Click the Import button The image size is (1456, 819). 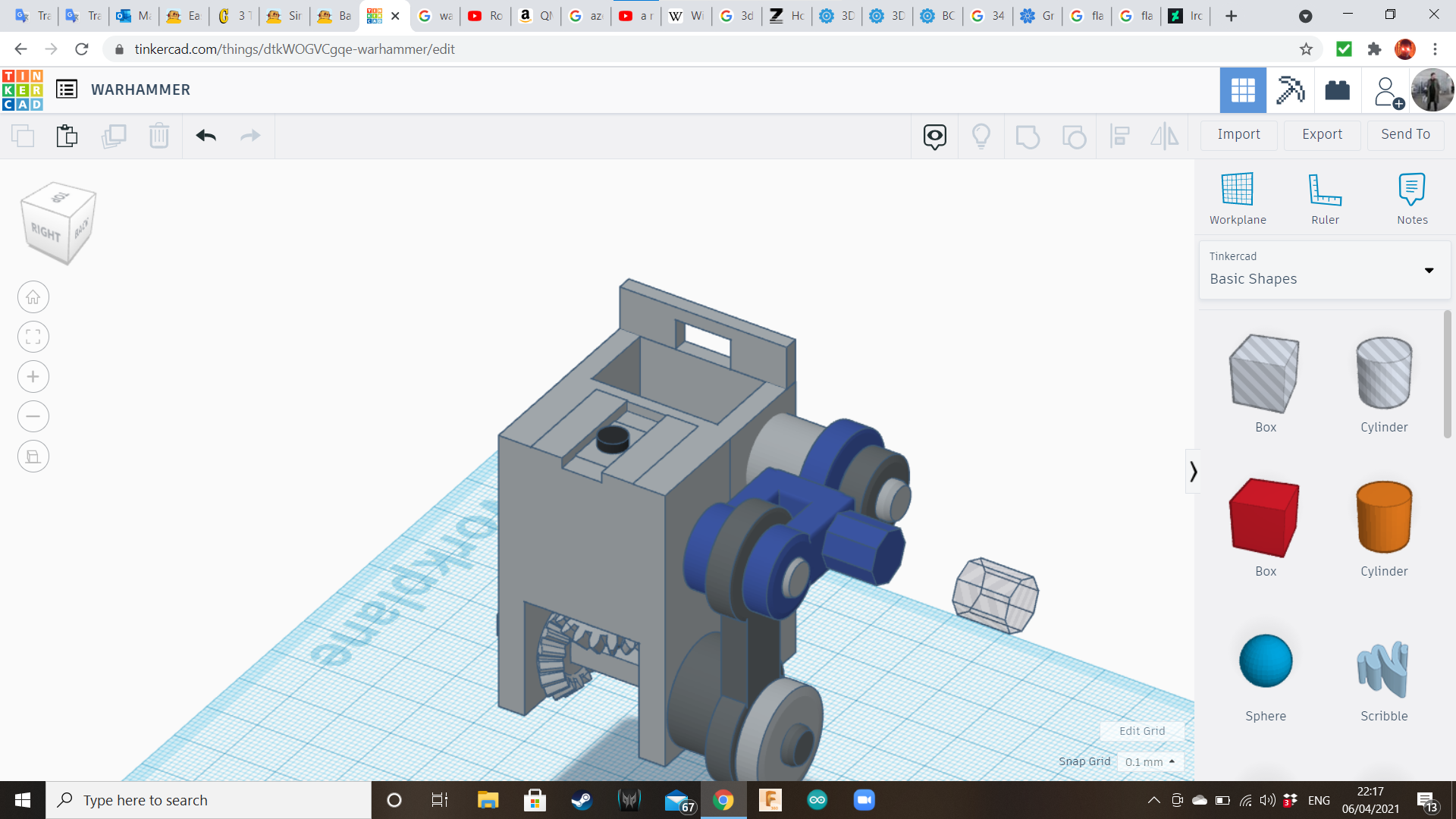point(1238,134)
